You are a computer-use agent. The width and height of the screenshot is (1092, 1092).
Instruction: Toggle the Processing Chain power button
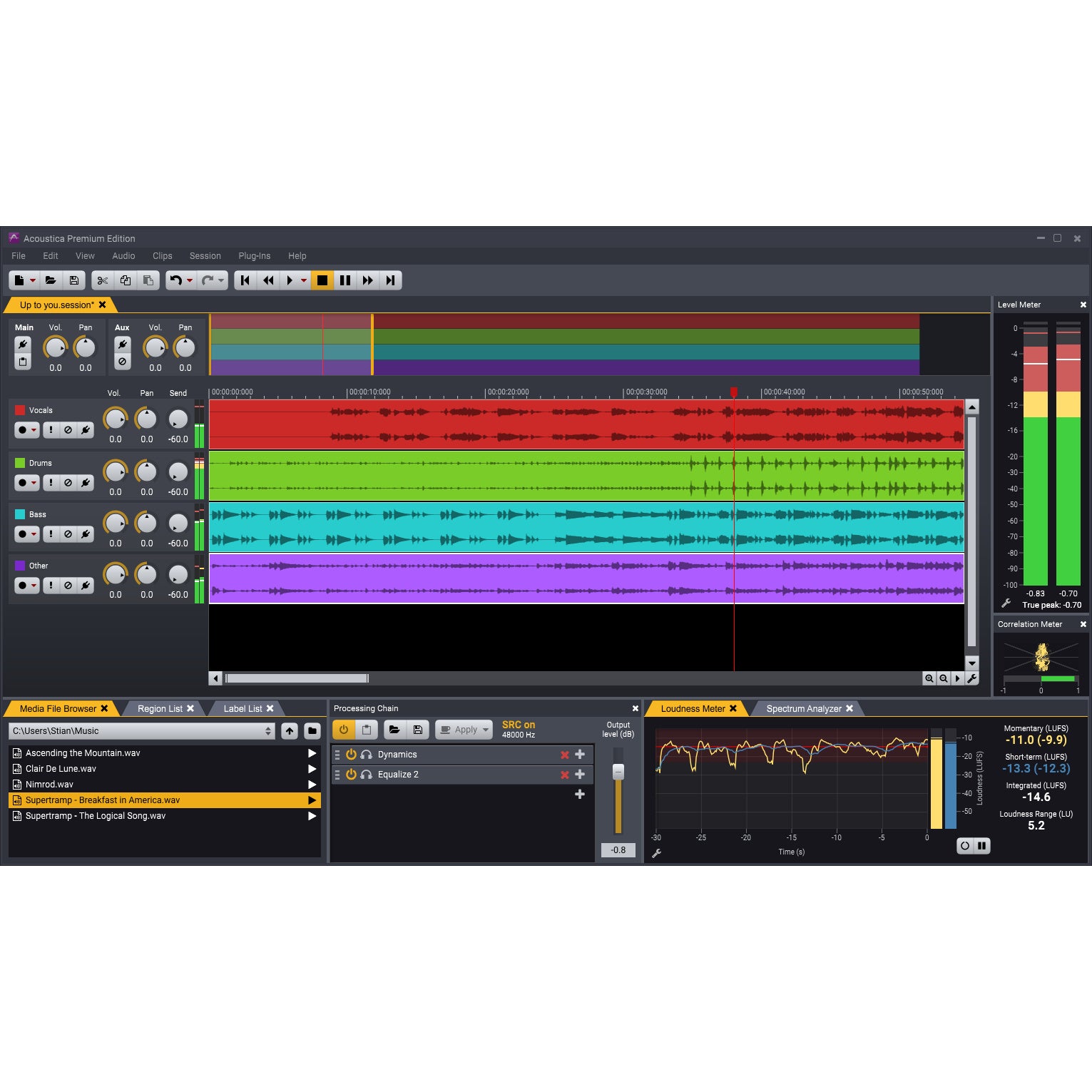click(344, 730)
